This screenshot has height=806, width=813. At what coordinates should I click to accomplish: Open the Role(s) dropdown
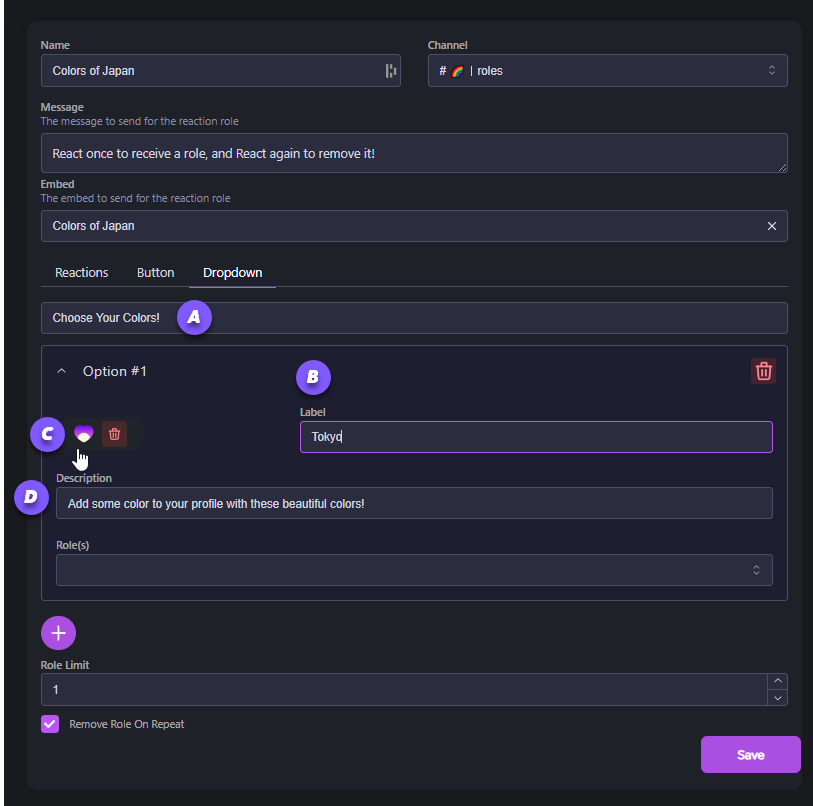click(x=414, y=570)
